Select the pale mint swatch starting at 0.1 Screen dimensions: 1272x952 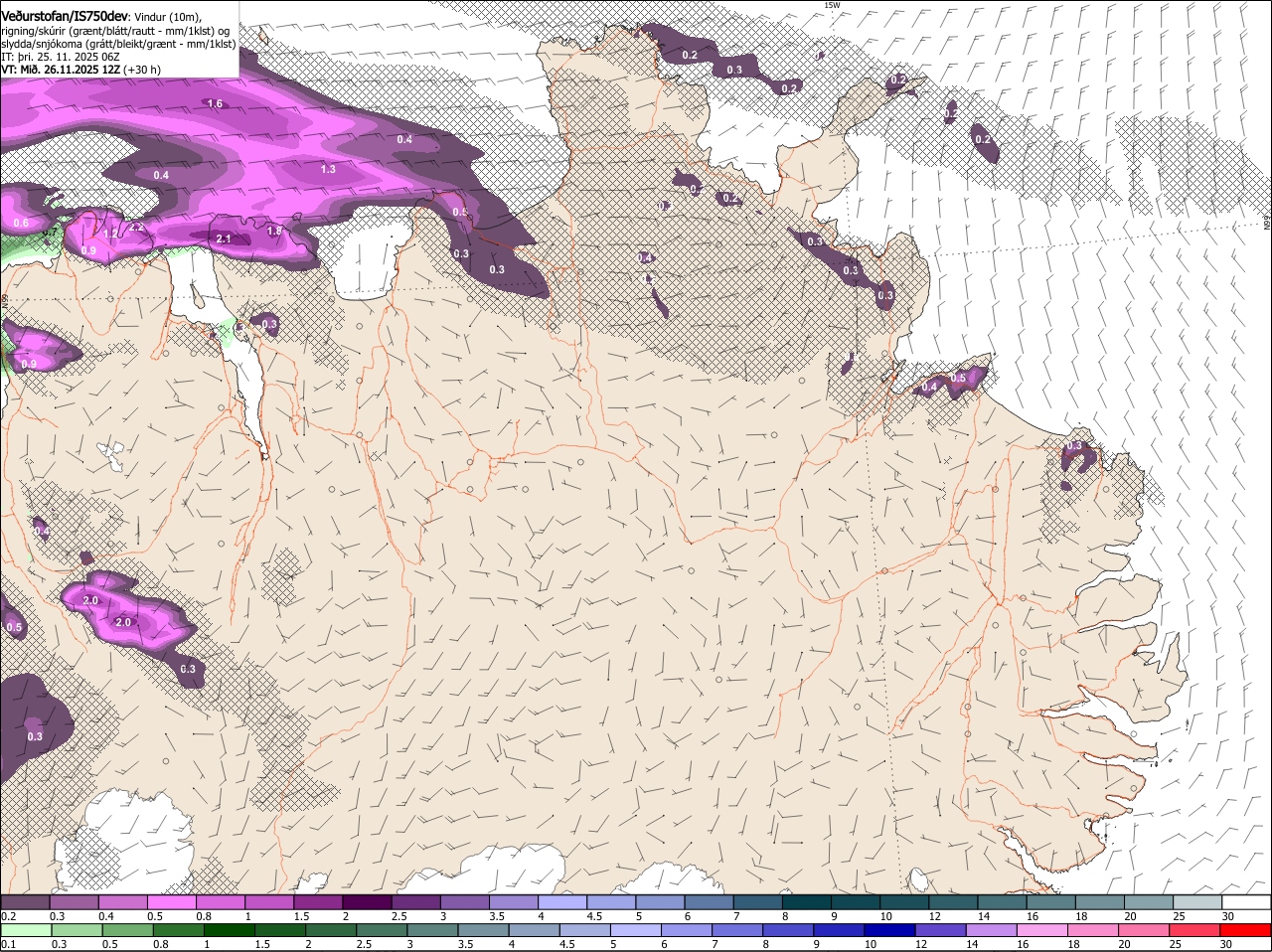coord(26,930)
